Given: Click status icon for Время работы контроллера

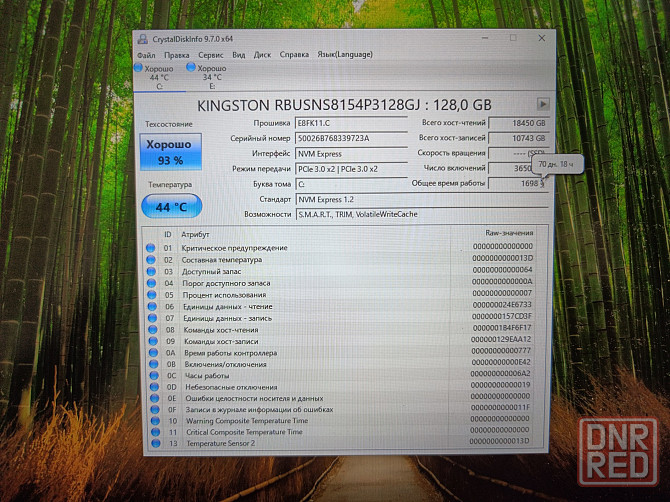Looking at the screenshot, I should (153, 353).
